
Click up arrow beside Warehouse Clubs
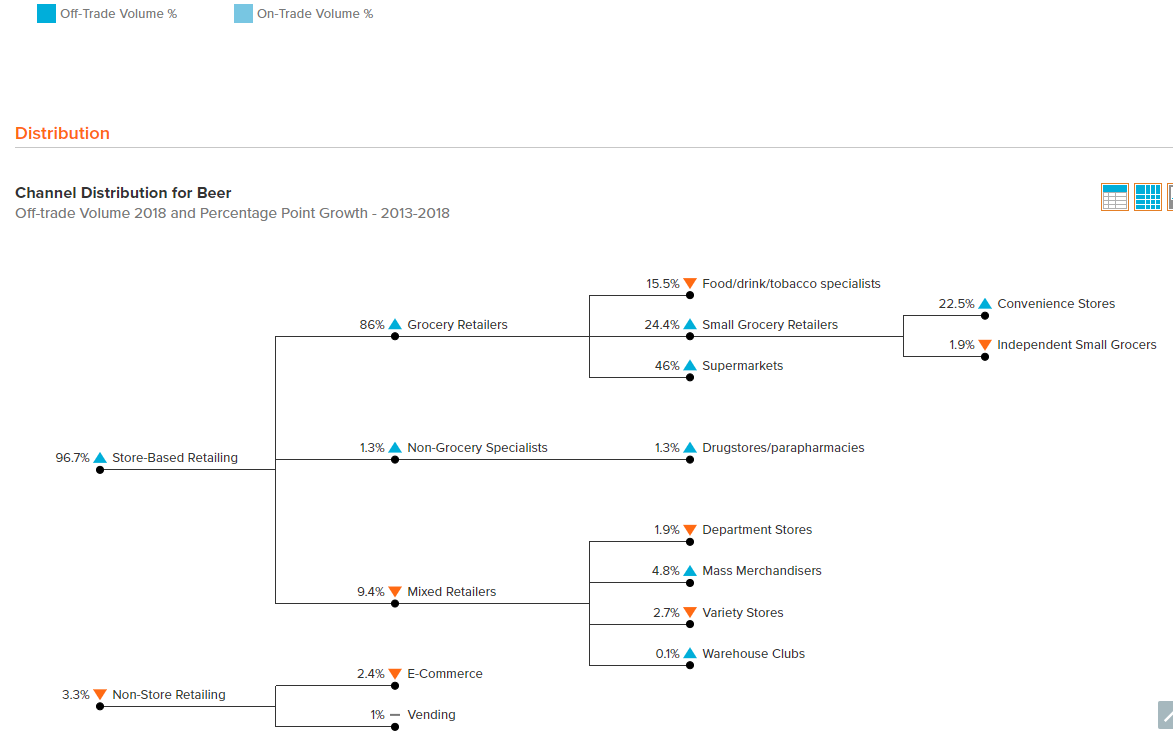[x=690, y=654]
